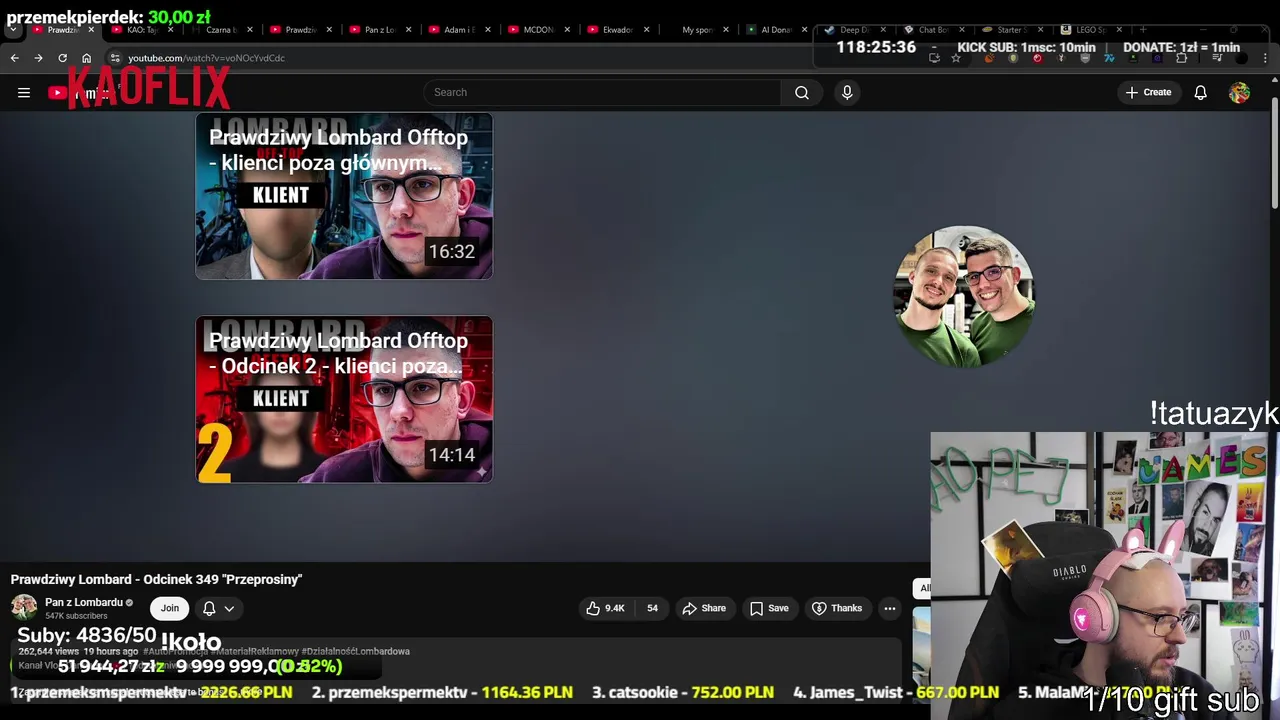Image resolution: width=1280 pixels, height=720 pixels.
Task: Open the notifications bell in YouTube header
Action: pyautogui.click(x=1200, y=92)
